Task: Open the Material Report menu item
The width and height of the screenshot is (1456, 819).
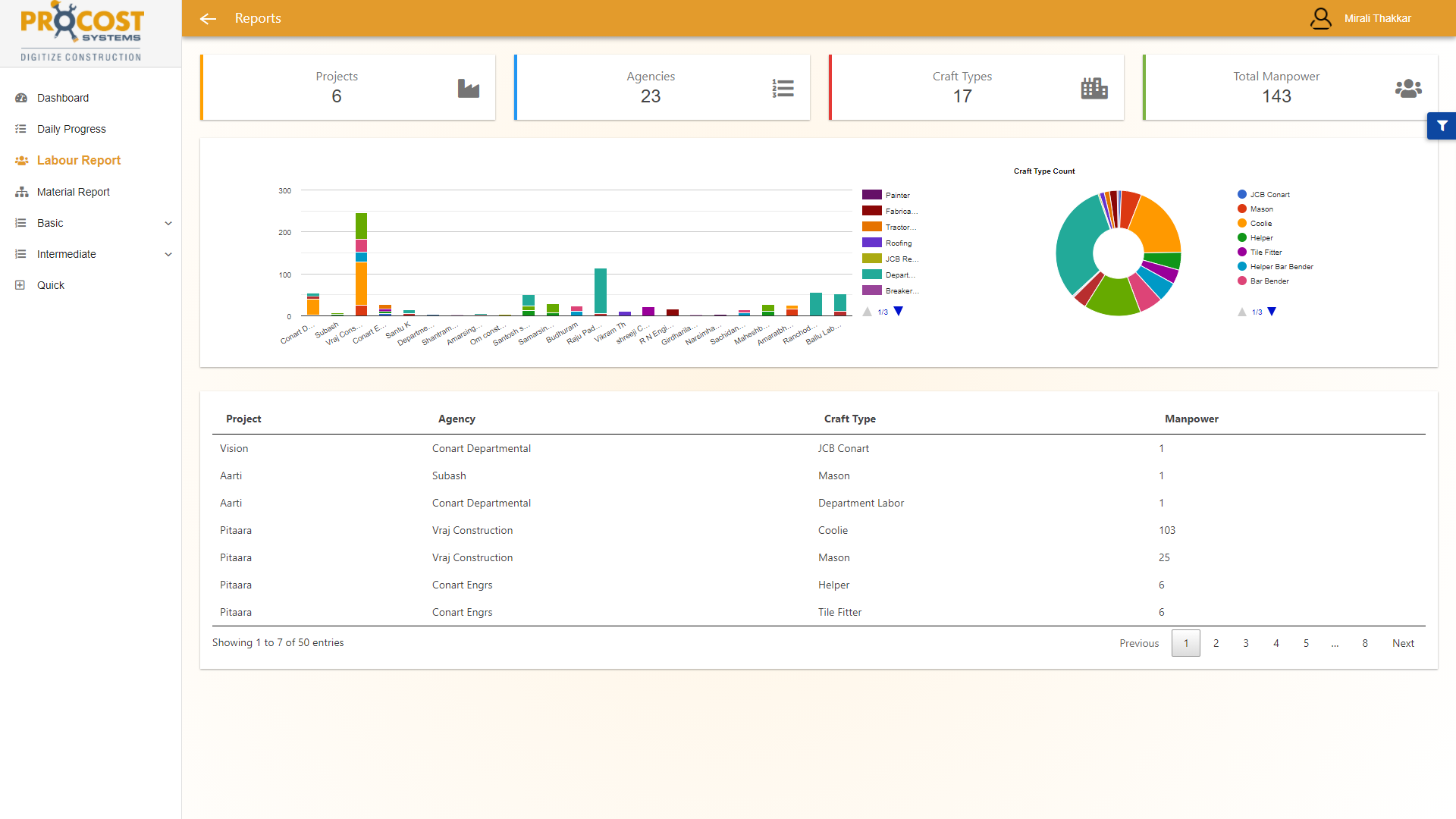Action: pyautogui.click(x=73, y=192)
